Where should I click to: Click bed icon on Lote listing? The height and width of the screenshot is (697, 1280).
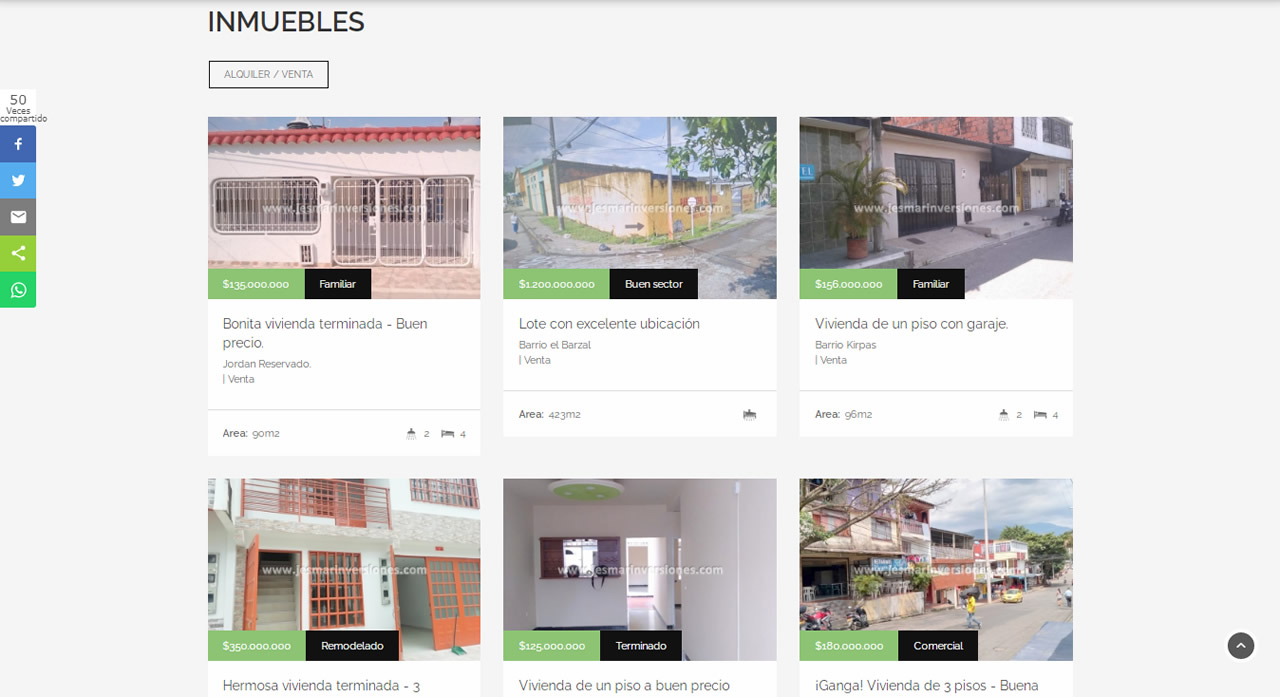[x=750, y=414]
